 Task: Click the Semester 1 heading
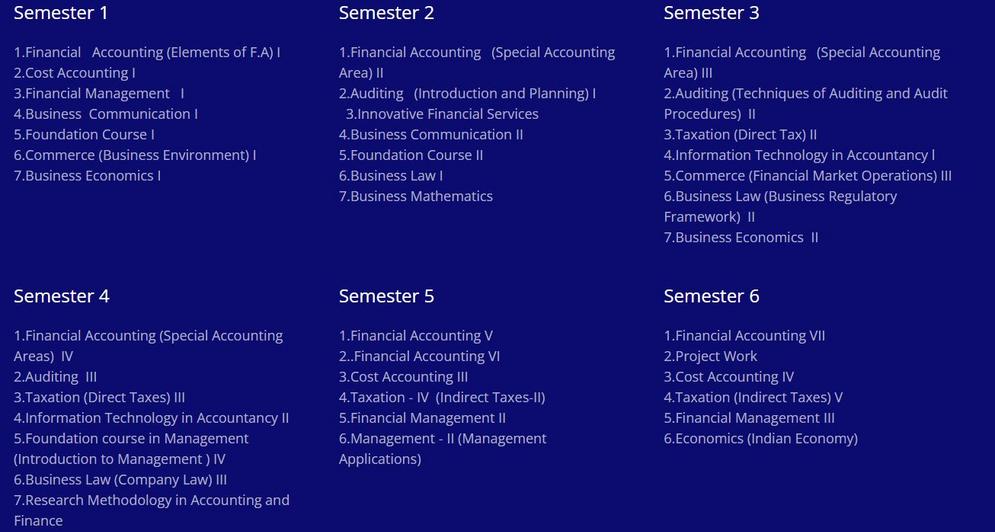tap(61, 13)
